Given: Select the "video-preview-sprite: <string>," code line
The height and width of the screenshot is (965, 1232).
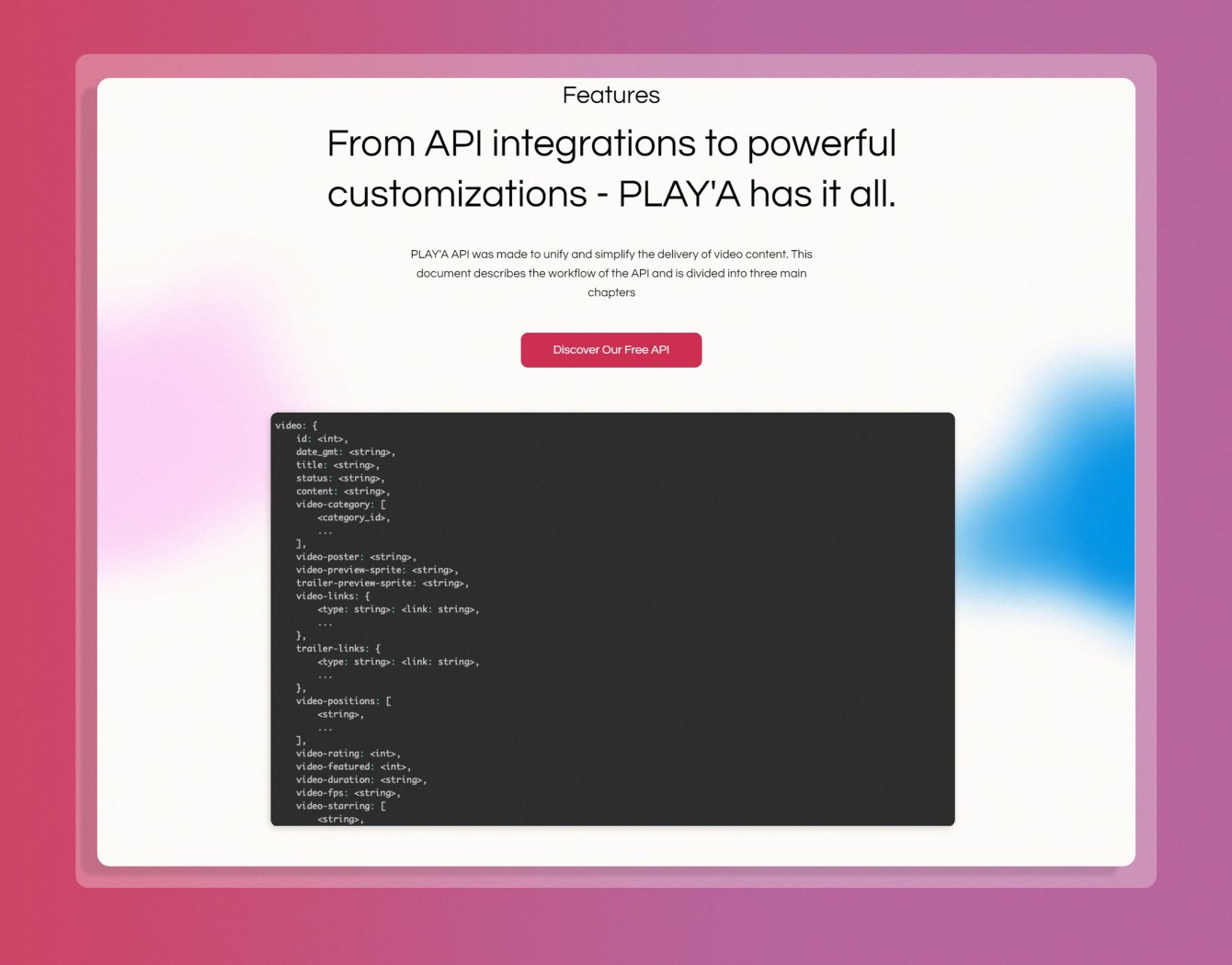Looking at the screenshot, I should [377, 570].
